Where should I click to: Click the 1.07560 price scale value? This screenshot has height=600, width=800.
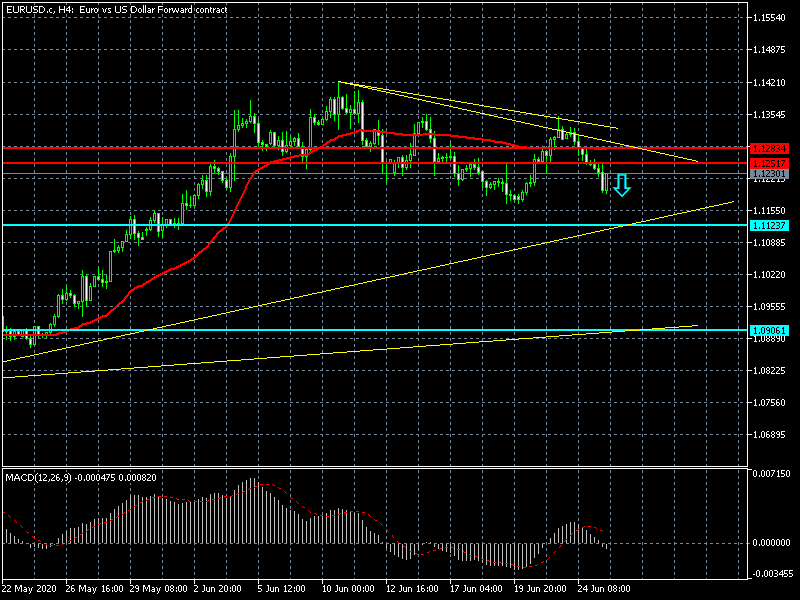(769, 403)
